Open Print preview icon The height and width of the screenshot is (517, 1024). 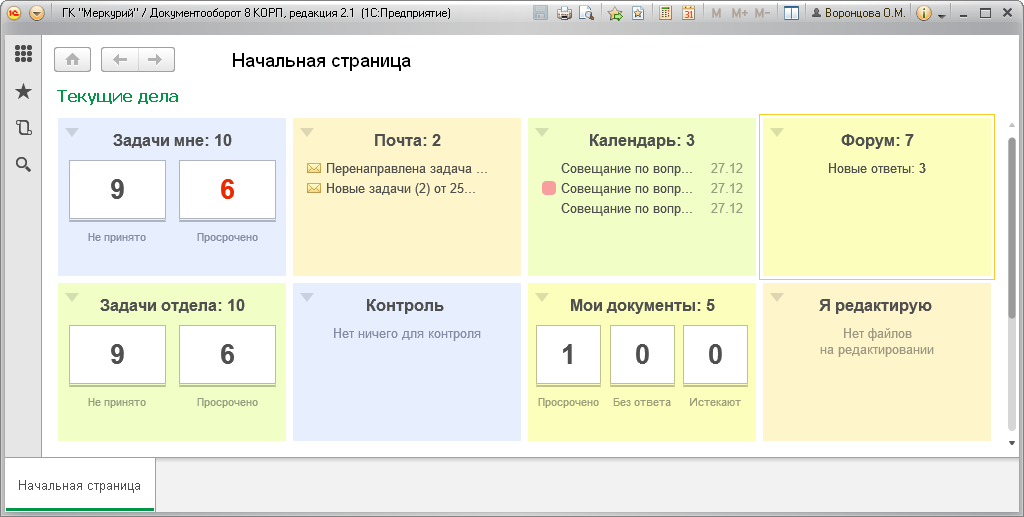(x=586, y=13)
